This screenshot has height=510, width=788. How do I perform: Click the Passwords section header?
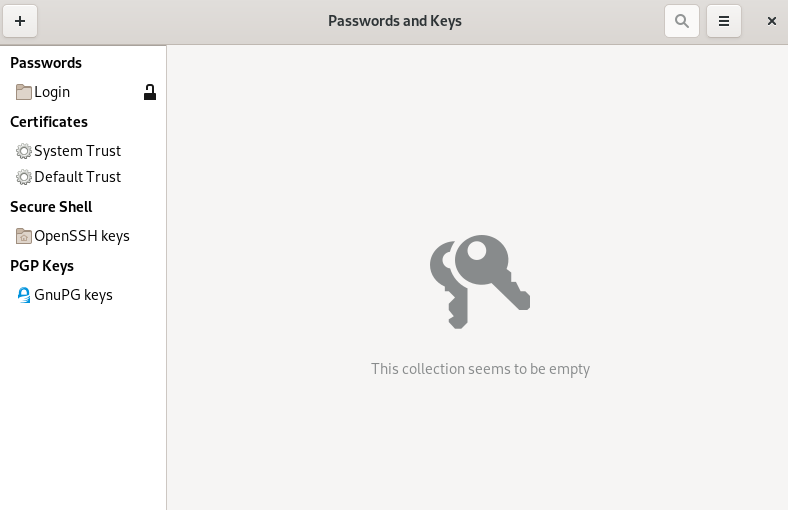(x=46, y=63)
